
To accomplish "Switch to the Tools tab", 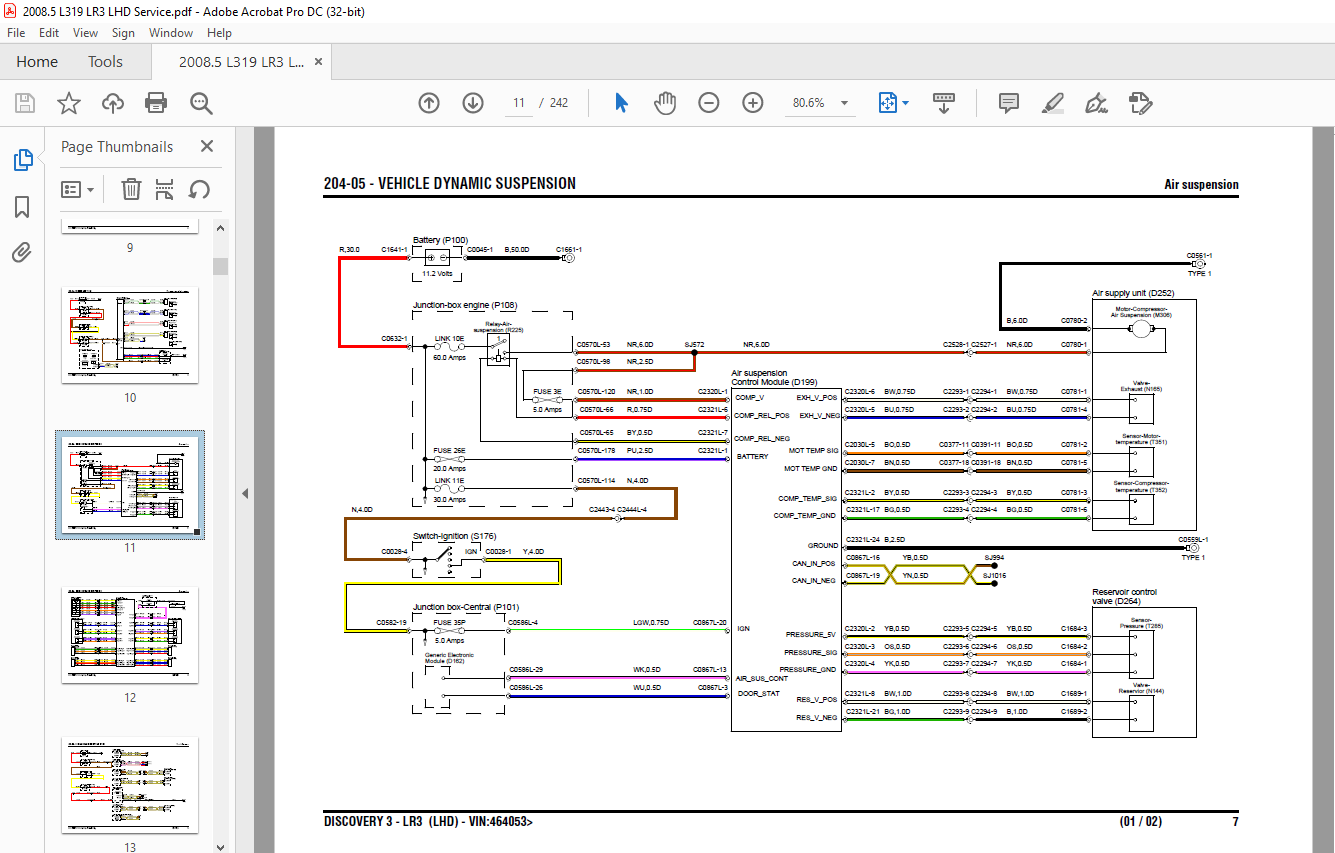I will point(105,61).
